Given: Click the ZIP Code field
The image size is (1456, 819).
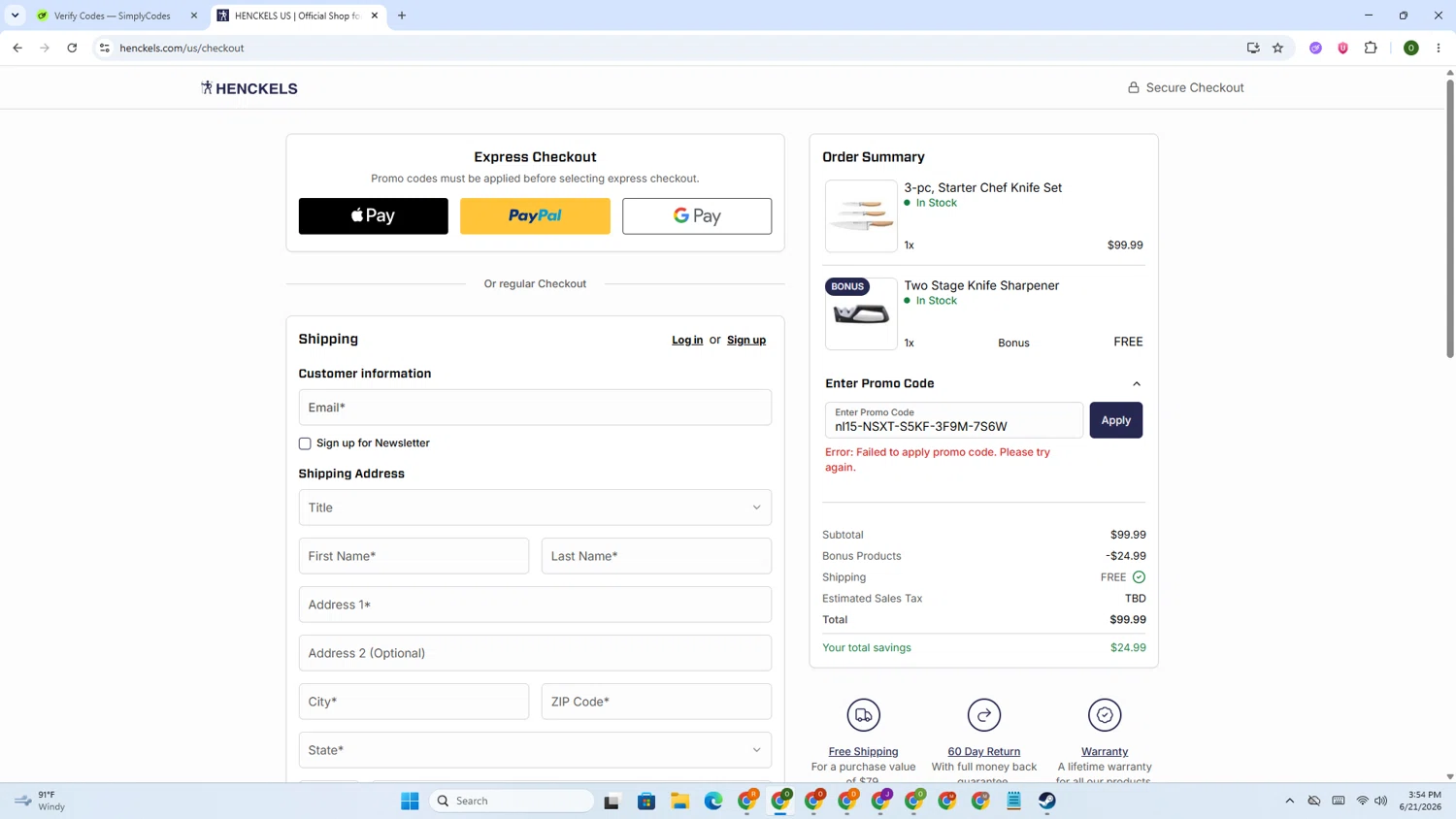Looking at the screenshot, I should 656,702.
